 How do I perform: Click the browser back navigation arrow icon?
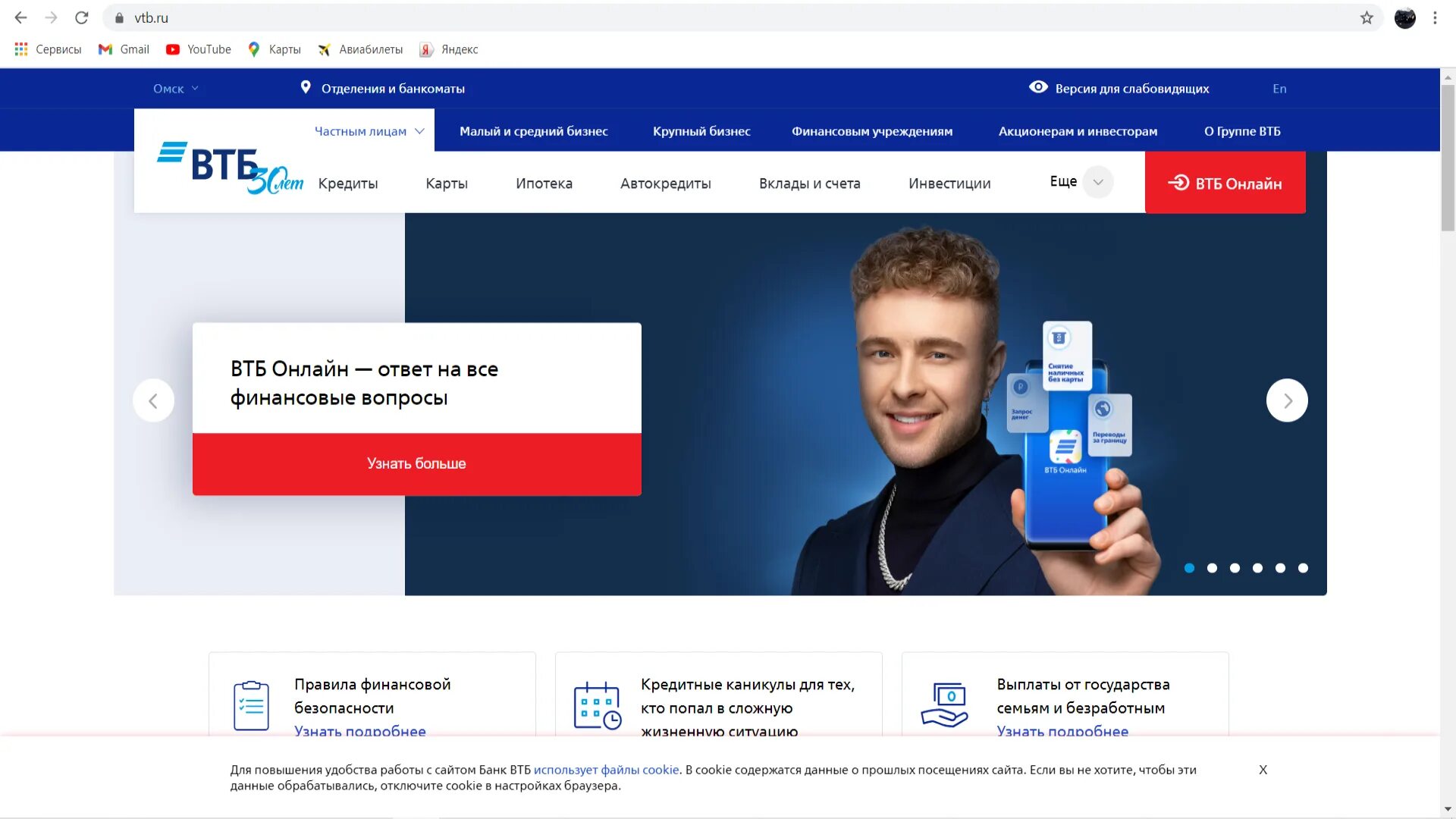(18, 18)
